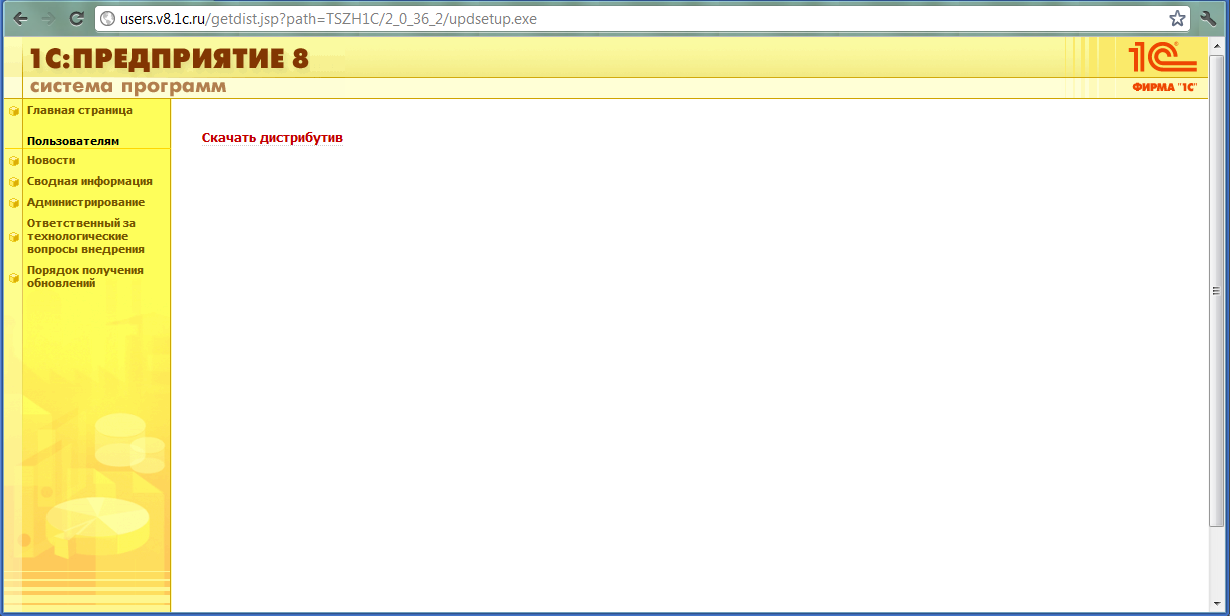Open Сводная информация in the sidebar

click(89, 181)
